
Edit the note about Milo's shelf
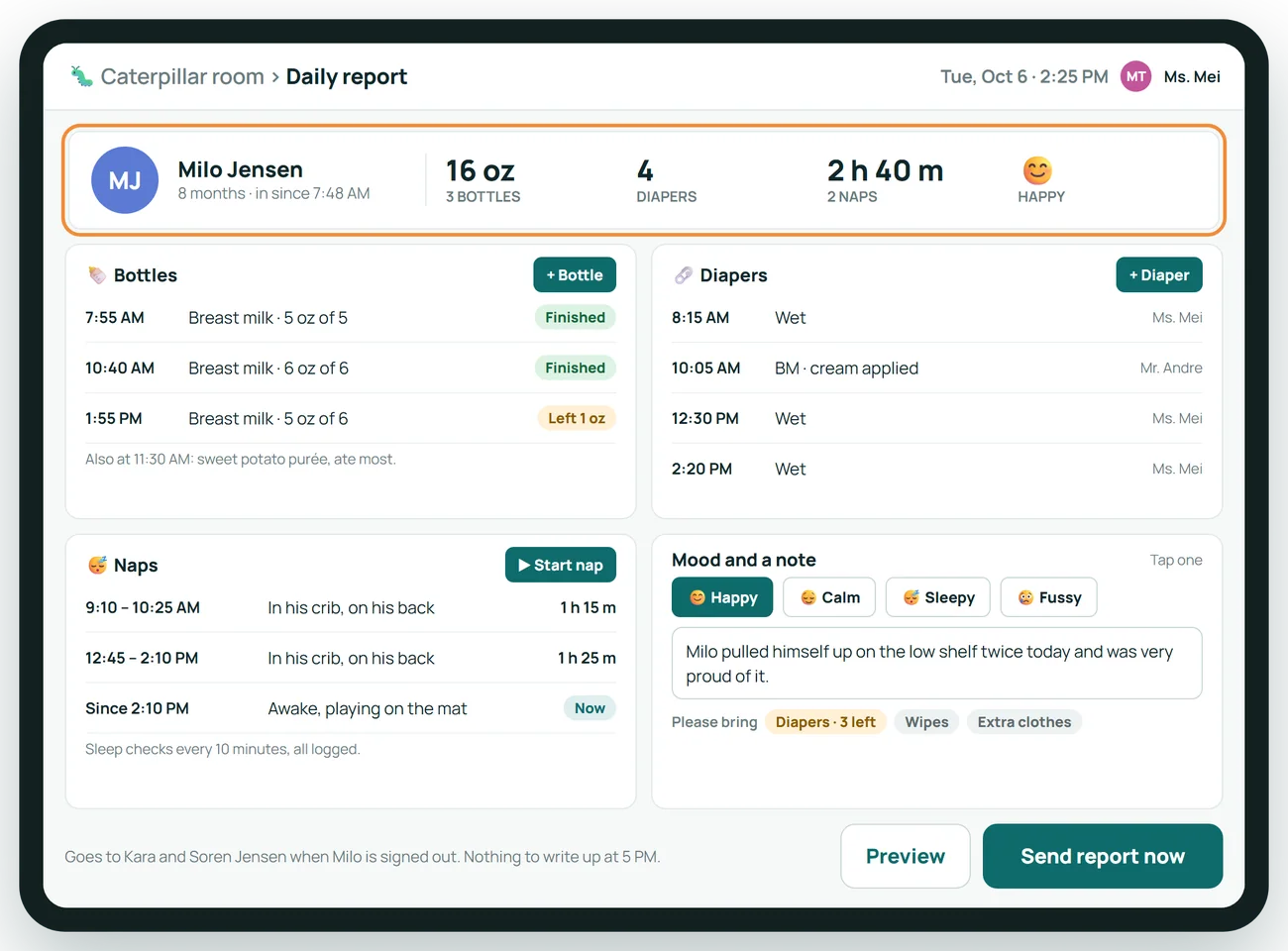click(x=937, y=664)
